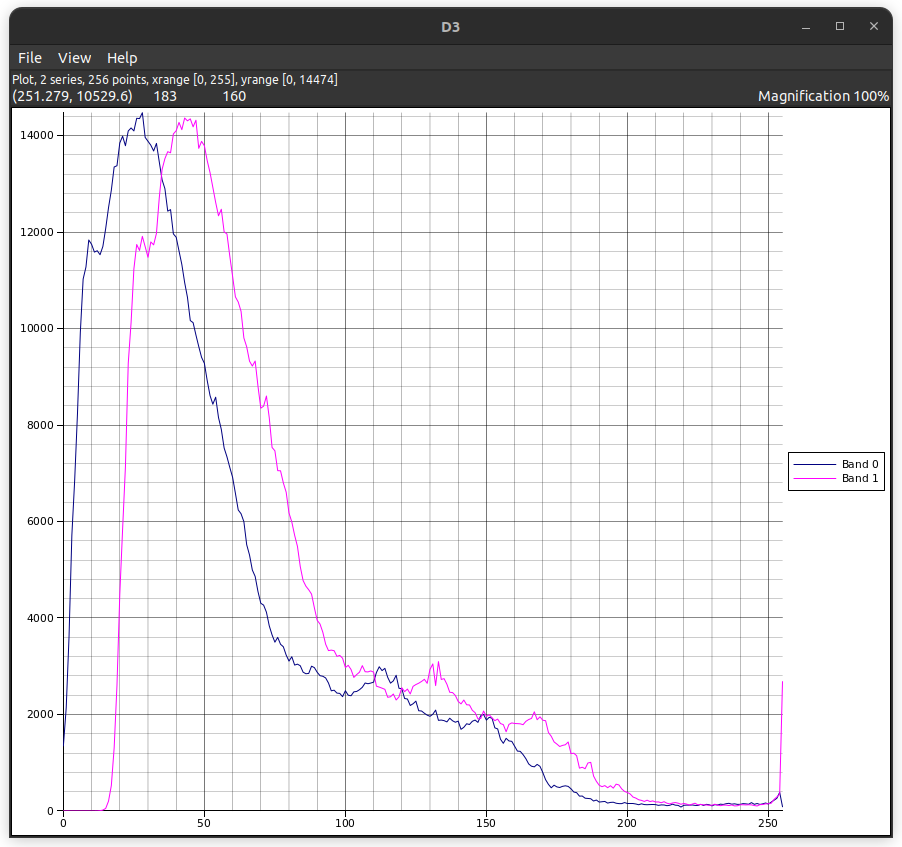This screenshot has width=902, height=847.
Task: Minimize the D3 window
Action: pyautogui.click(x=806, y=27)
